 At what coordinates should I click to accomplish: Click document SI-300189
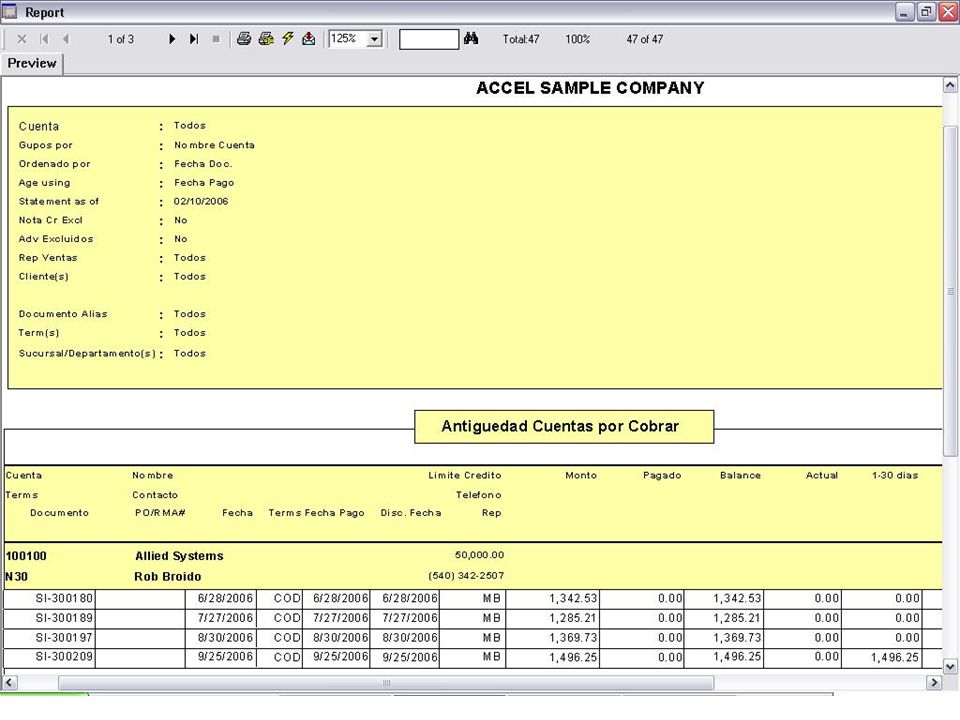(x=64, y=618)
